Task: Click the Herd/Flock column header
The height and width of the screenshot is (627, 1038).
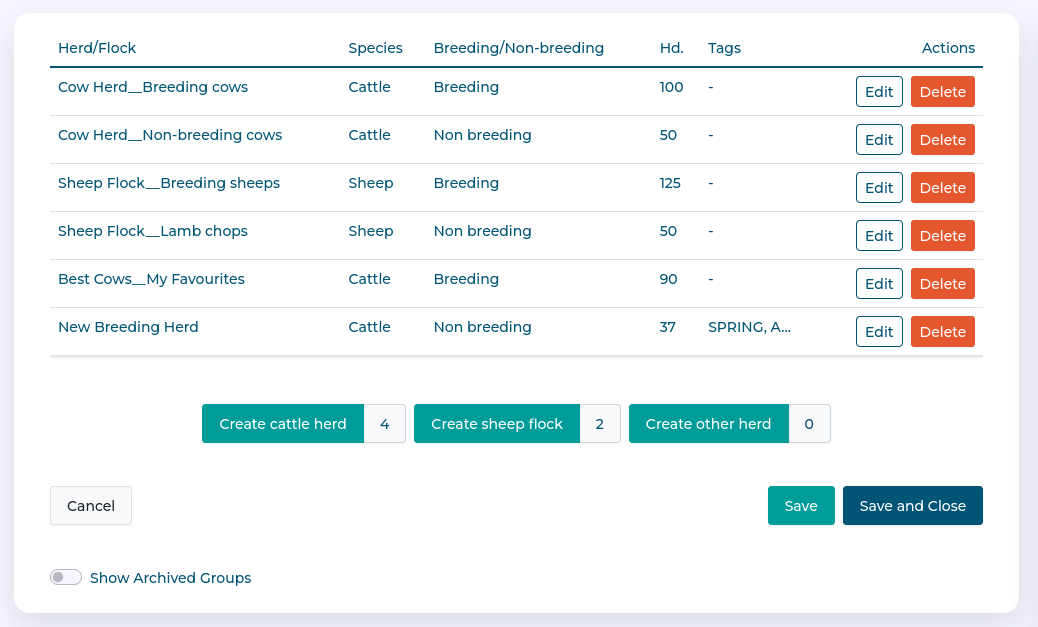Action: coord(97,48)
